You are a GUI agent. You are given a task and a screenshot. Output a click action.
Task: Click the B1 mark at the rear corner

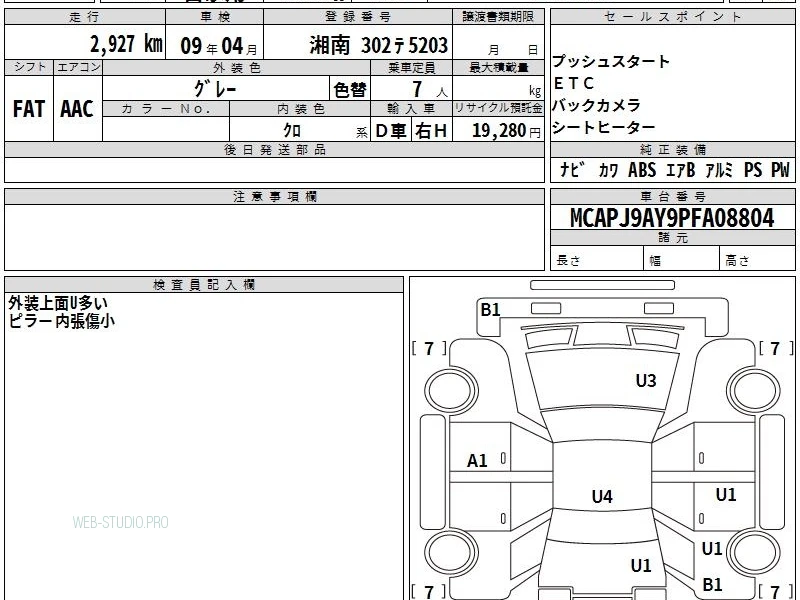click(712, 584)
